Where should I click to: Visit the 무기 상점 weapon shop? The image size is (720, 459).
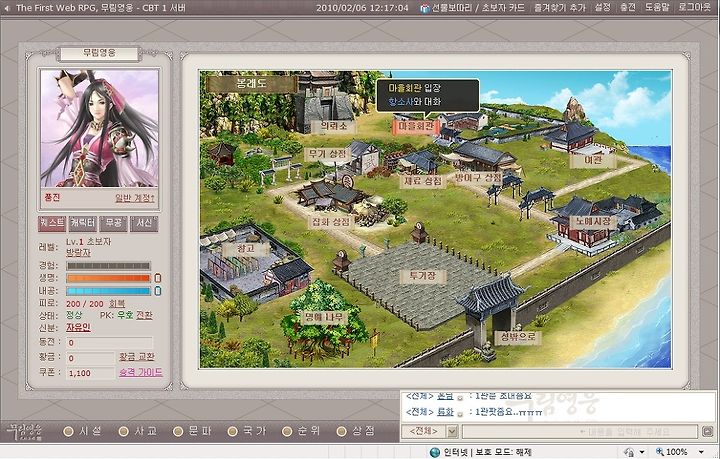tap(327, 154)
